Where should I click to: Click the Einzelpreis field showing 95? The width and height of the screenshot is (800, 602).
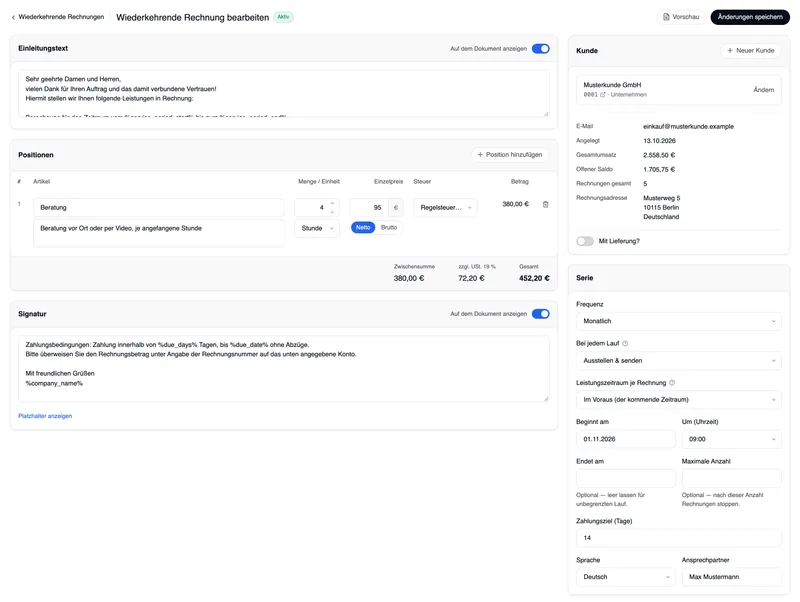369,208
